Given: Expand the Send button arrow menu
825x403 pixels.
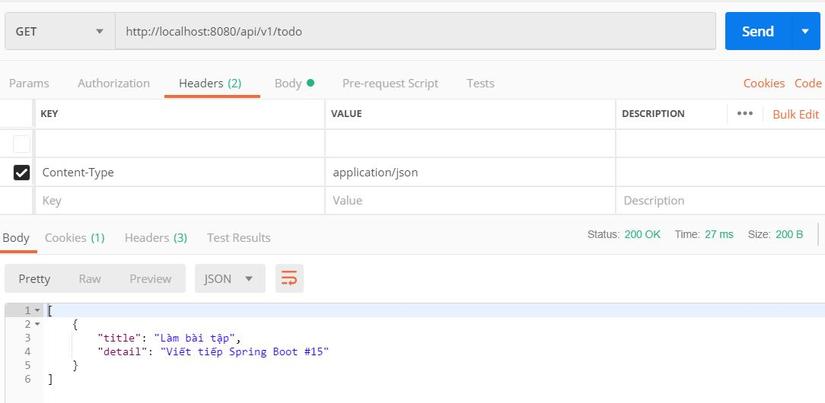Looking at the screenshot, I should click(805, 31).
